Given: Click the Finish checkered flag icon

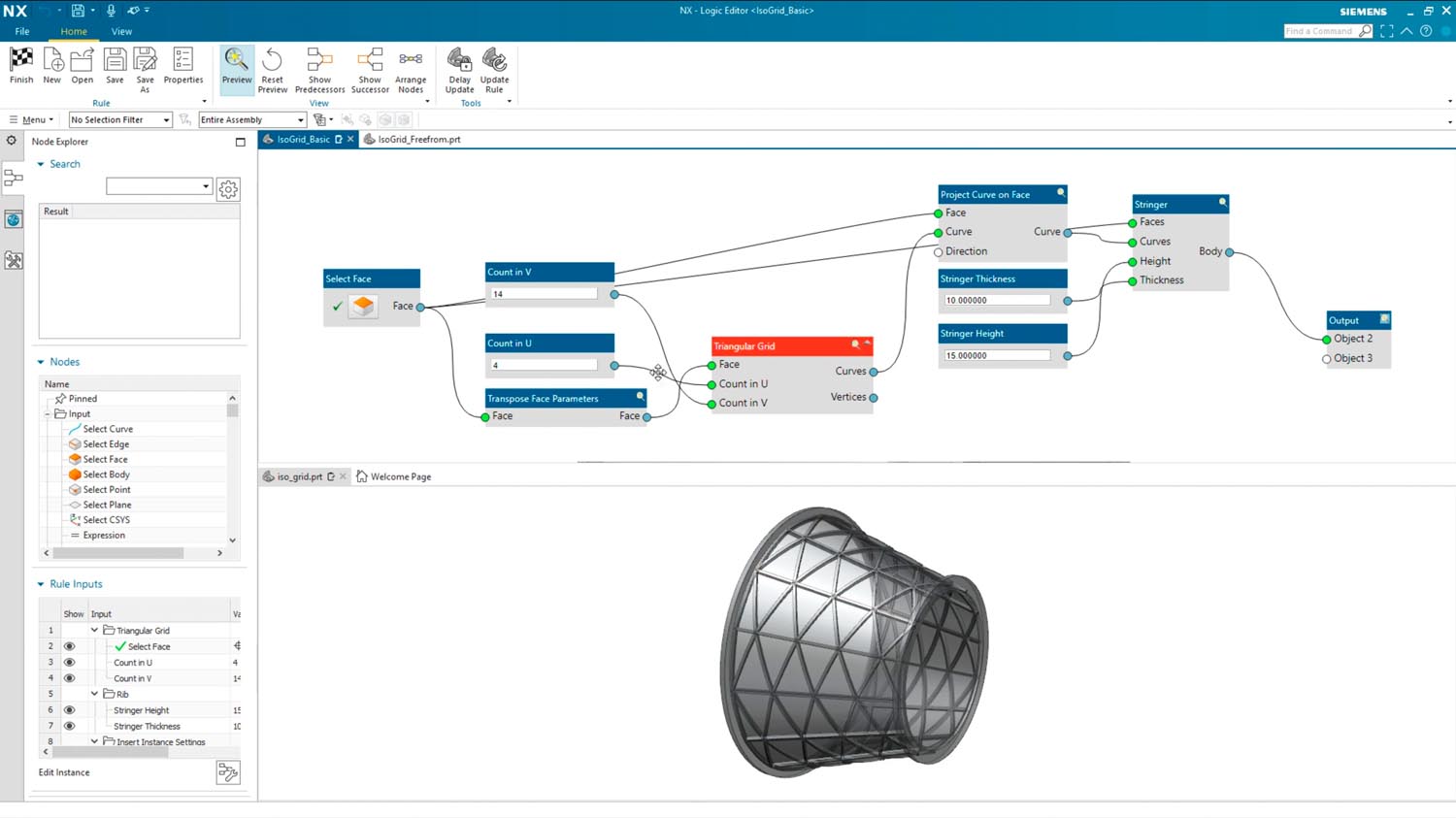Looking at the screenshot, I should [x=21, y=60].
